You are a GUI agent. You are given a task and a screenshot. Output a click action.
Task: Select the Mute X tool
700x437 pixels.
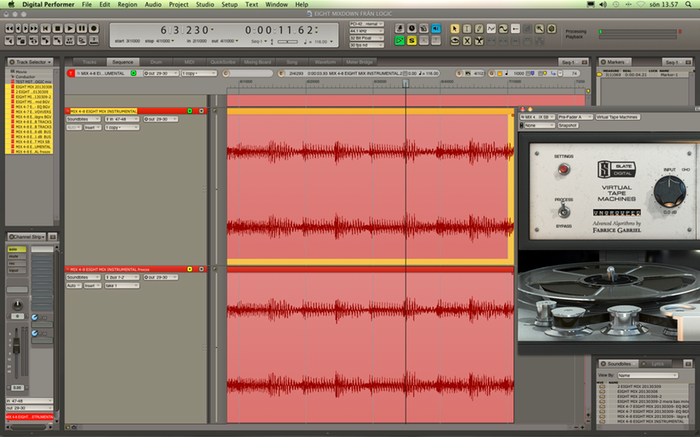click(467, 41)
